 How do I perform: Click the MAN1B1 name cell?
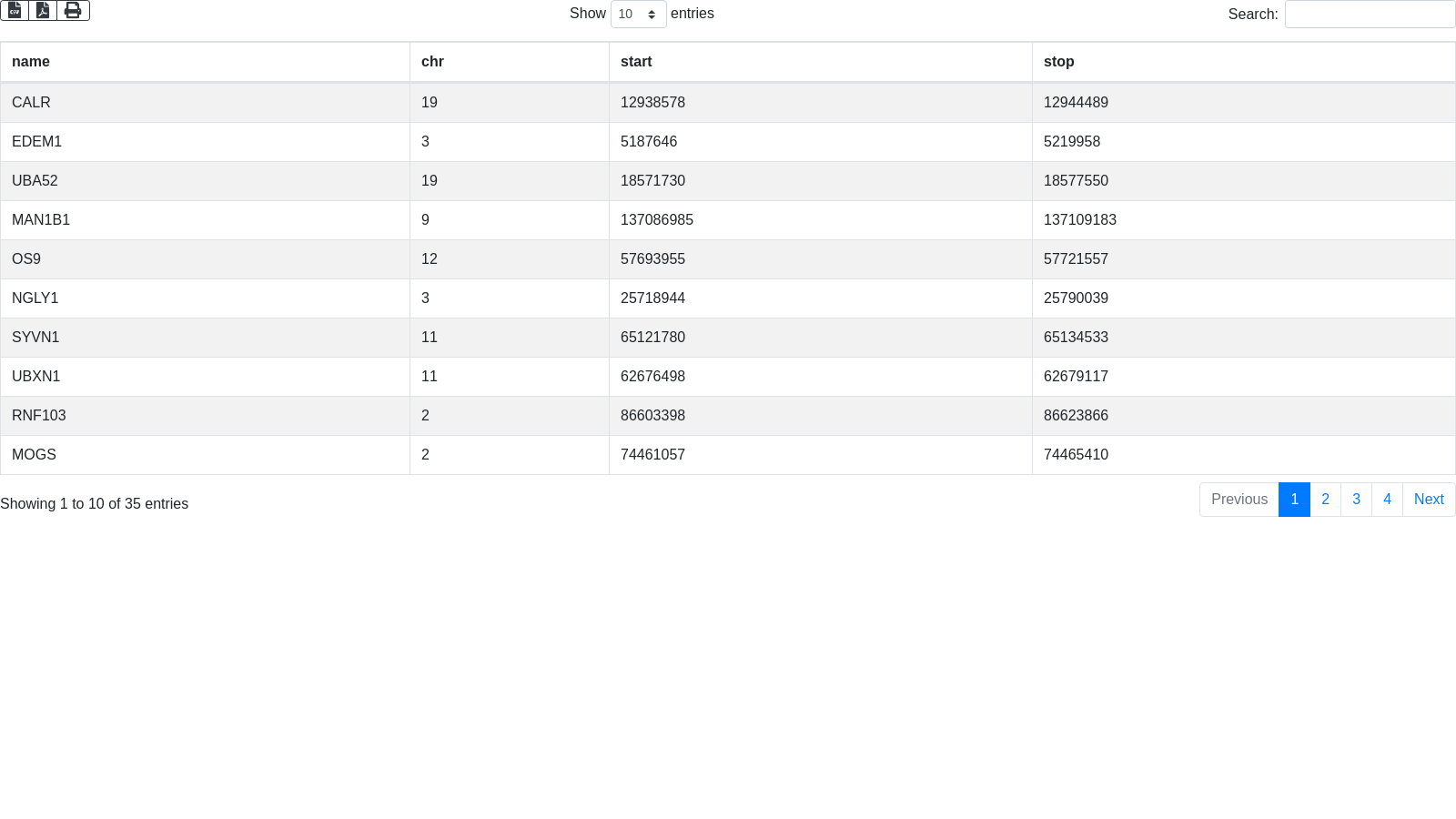[x=41, y=220]
